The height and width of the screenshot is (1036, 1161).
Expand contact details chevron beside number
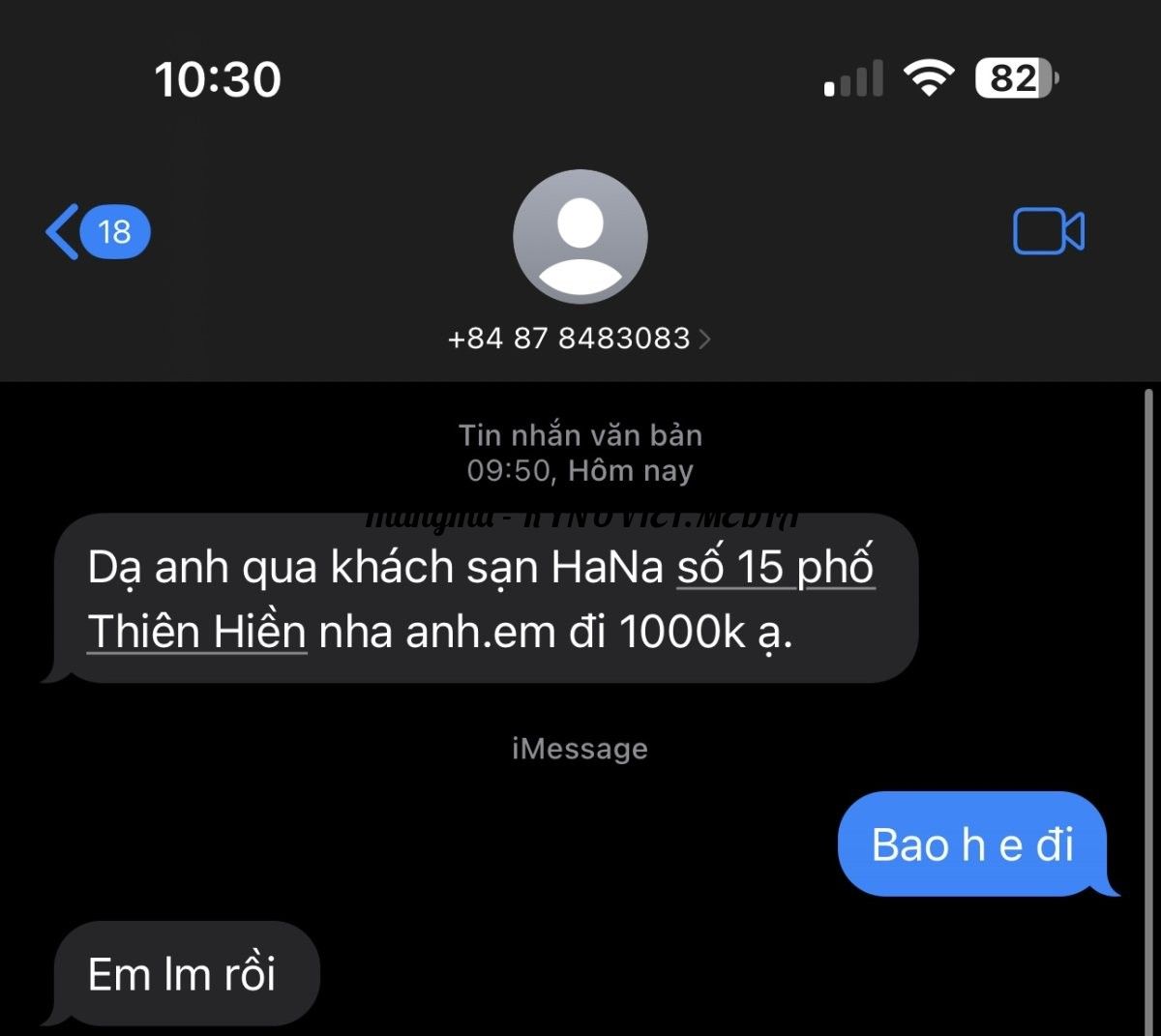tap(704, 339)
